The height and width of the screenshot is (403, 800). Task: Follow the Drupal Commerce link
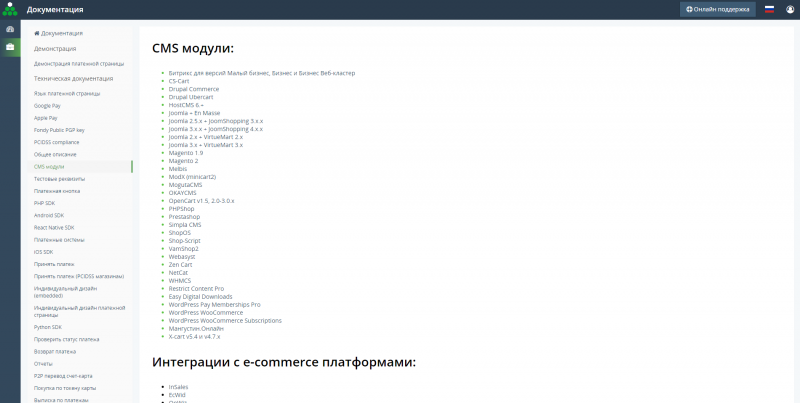tap(194, 89)
